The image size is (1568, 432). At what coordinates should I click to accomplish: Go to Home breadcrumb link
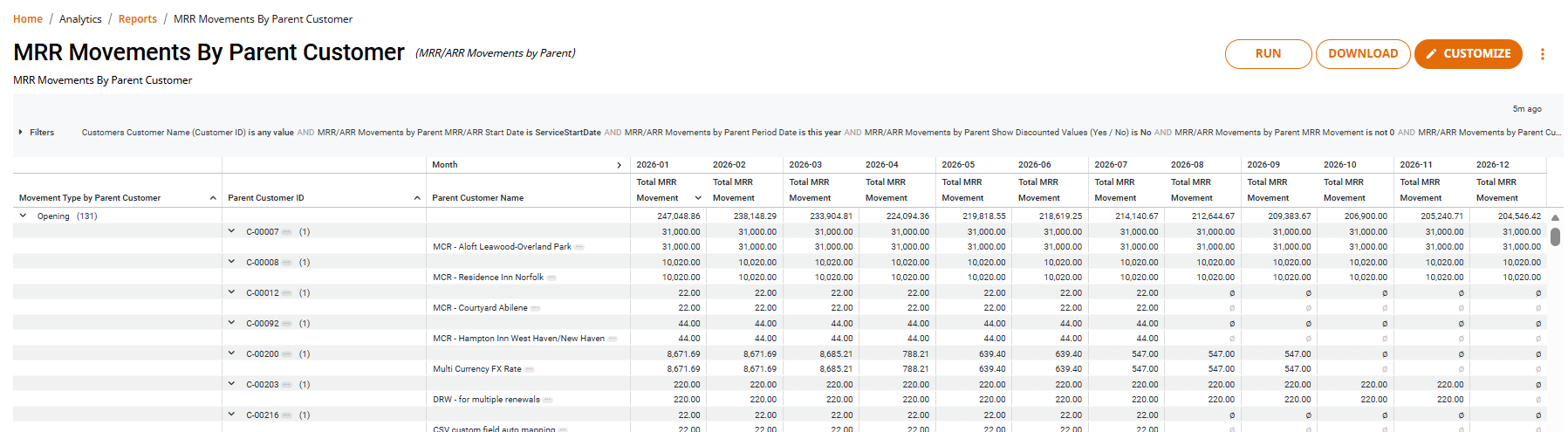coord(28,19)
